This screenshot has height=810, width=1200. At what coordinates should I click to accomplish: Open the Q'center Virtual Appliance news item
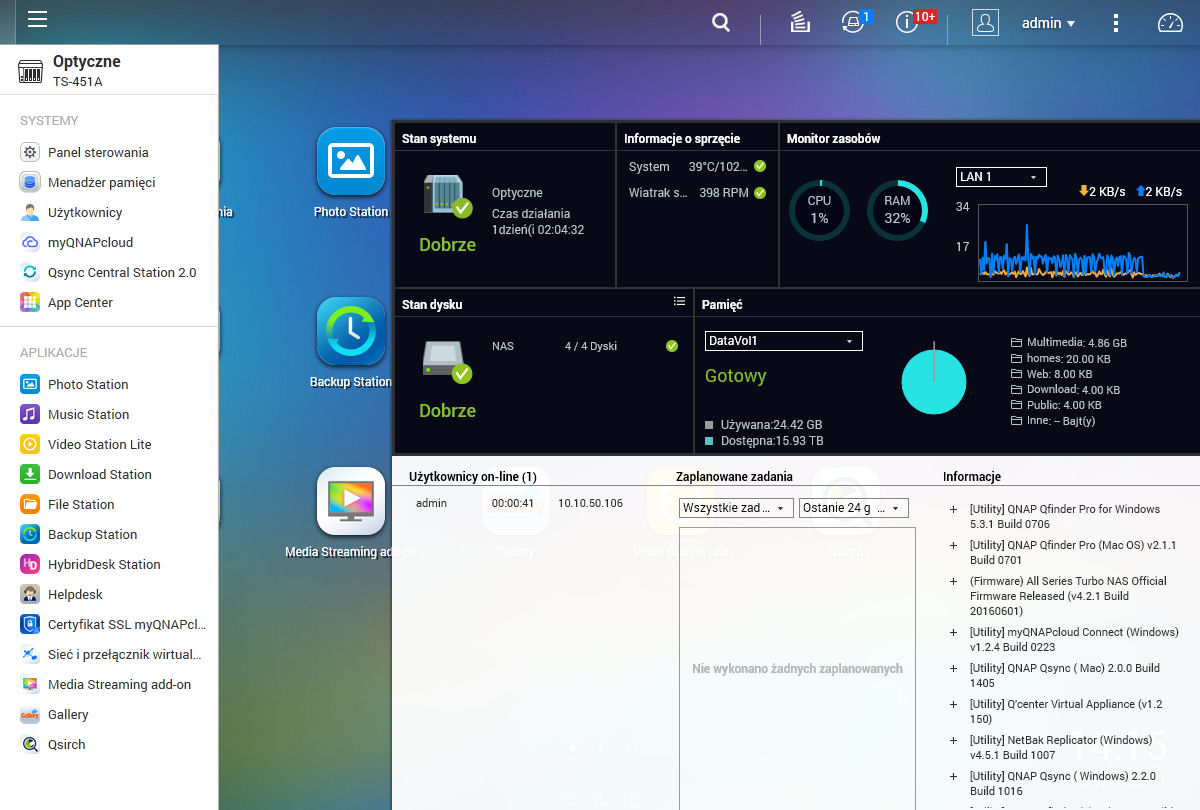1067,711
